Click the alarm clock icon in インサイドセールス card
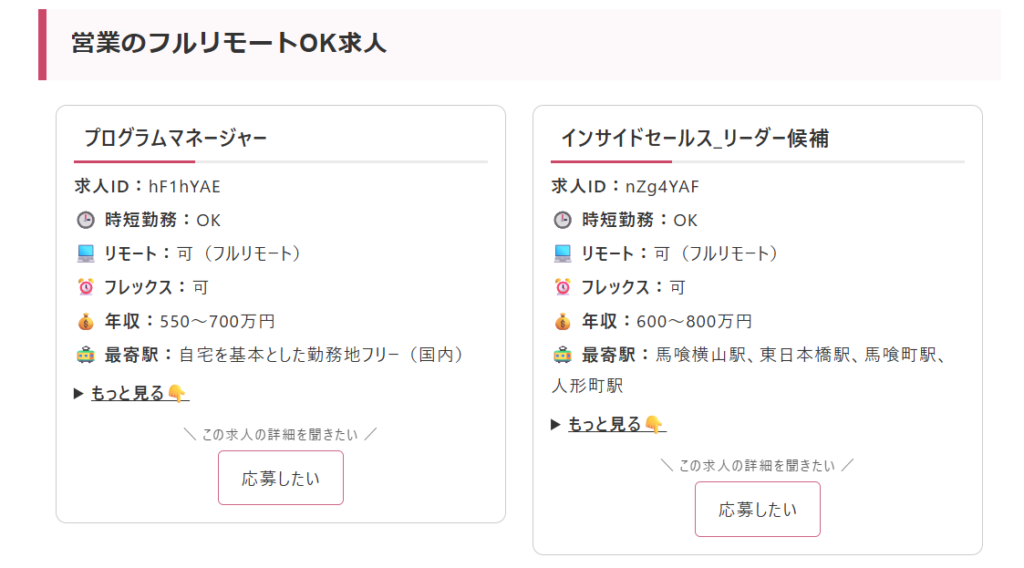 tap(562, 287)
